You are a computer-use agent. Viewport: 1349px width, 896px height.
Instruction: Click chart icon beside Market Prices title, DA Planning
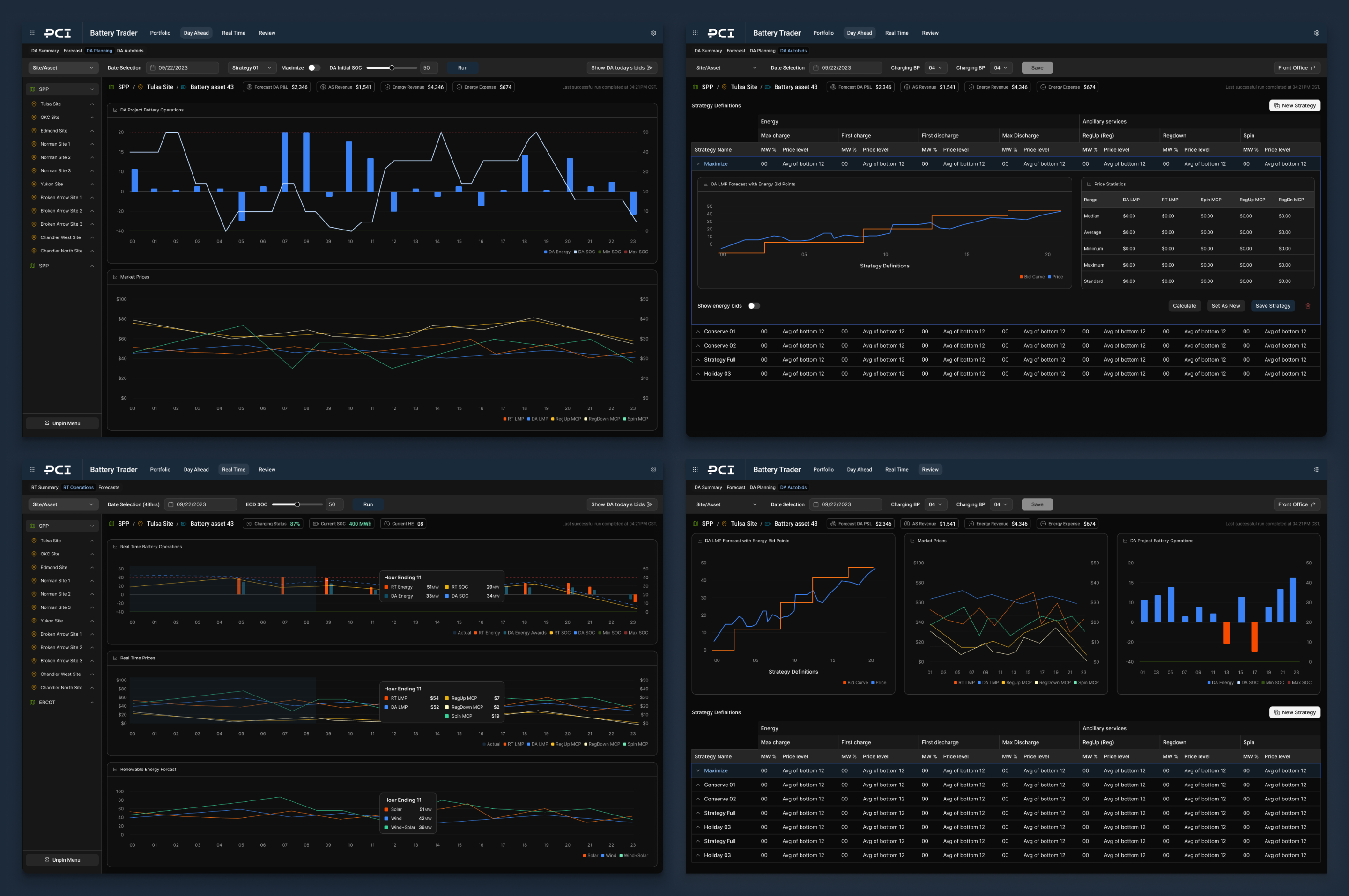pos(115,277)
